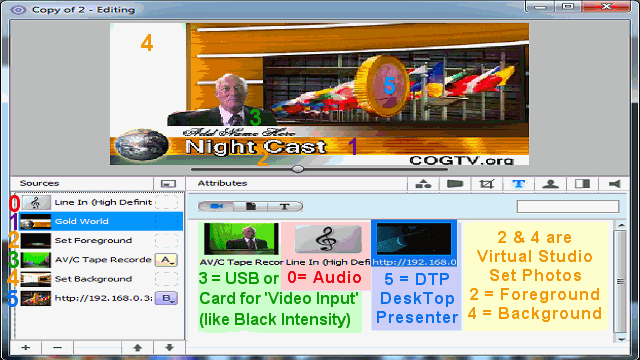The image size is (640, 360).
Task: Select the Transition panel icon in Attributes
Action: click(x=582, y=184)
